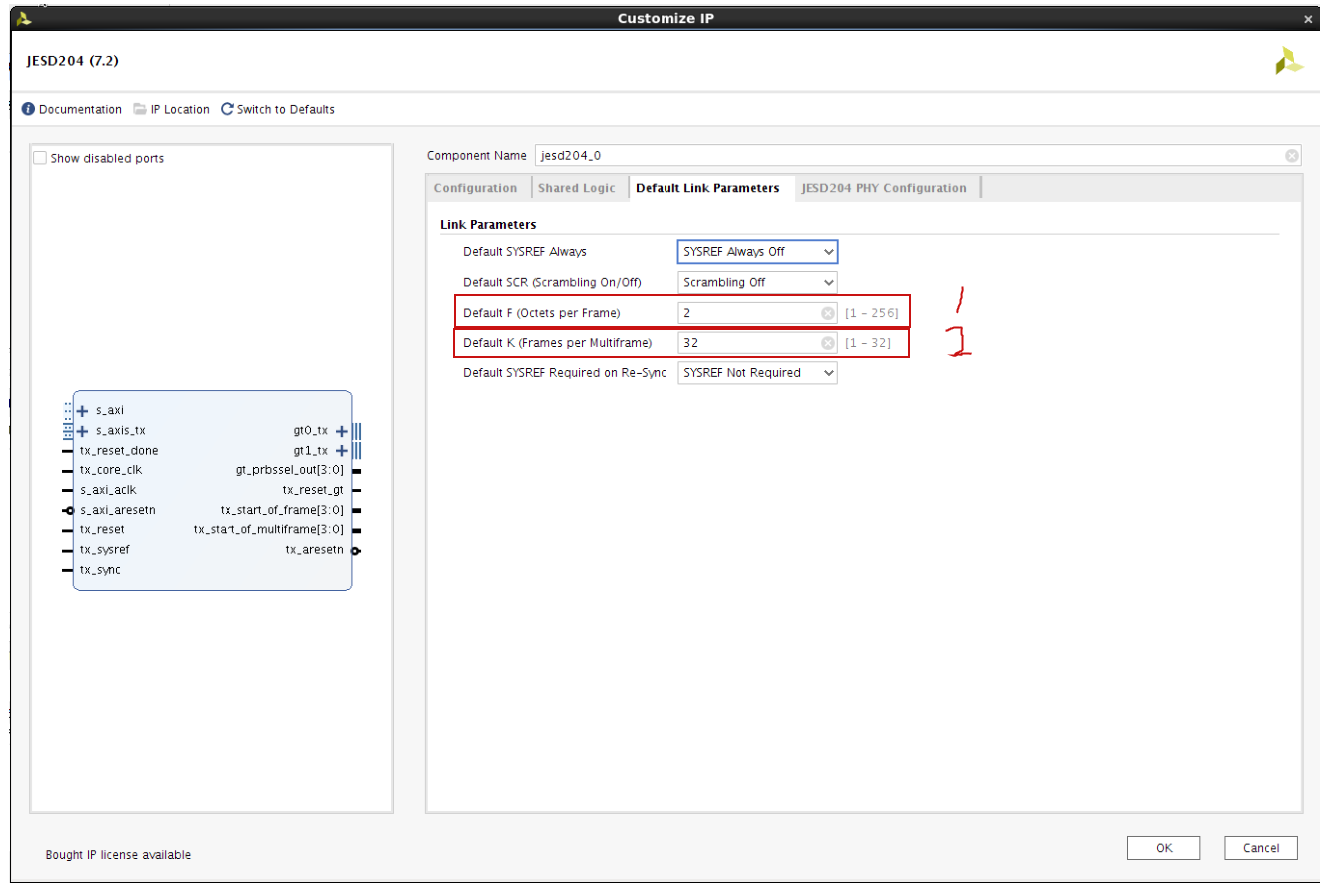Open the Documentation info icon
The image size is (1326, 884).
[28, 110]
